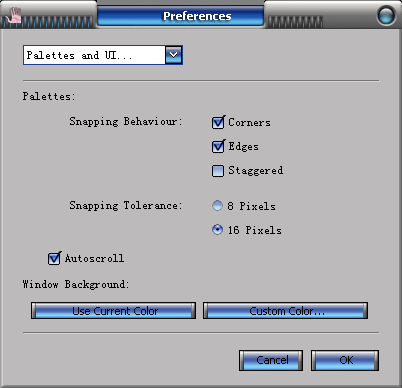402x388 pixels.
Task: Open the Palettes and UI dropdown arrow
Action: 174,55
